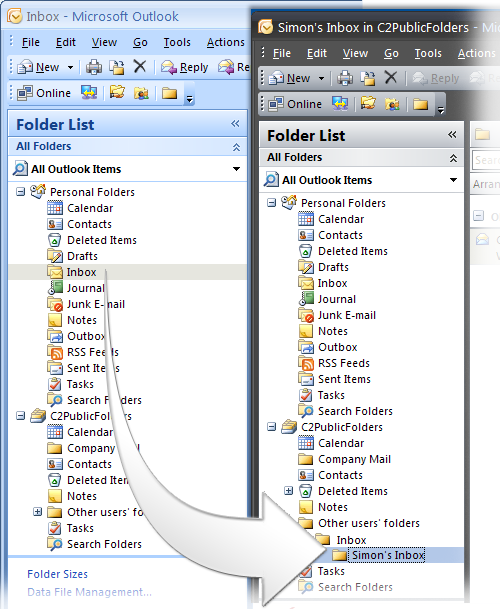Open Folder Sizes link in Inbox window
This screenshot has height=609, width=500.
57,574
